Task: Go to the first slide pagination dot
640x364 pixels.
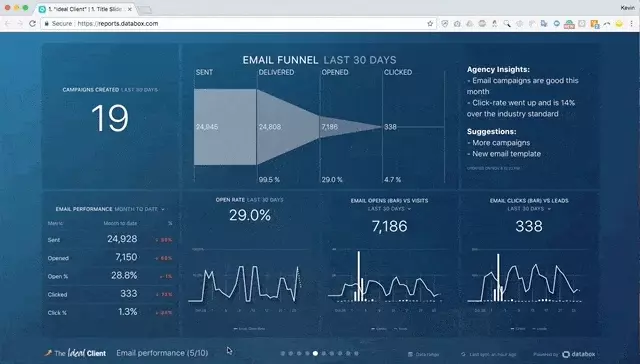Action: (x=283, y=353)
